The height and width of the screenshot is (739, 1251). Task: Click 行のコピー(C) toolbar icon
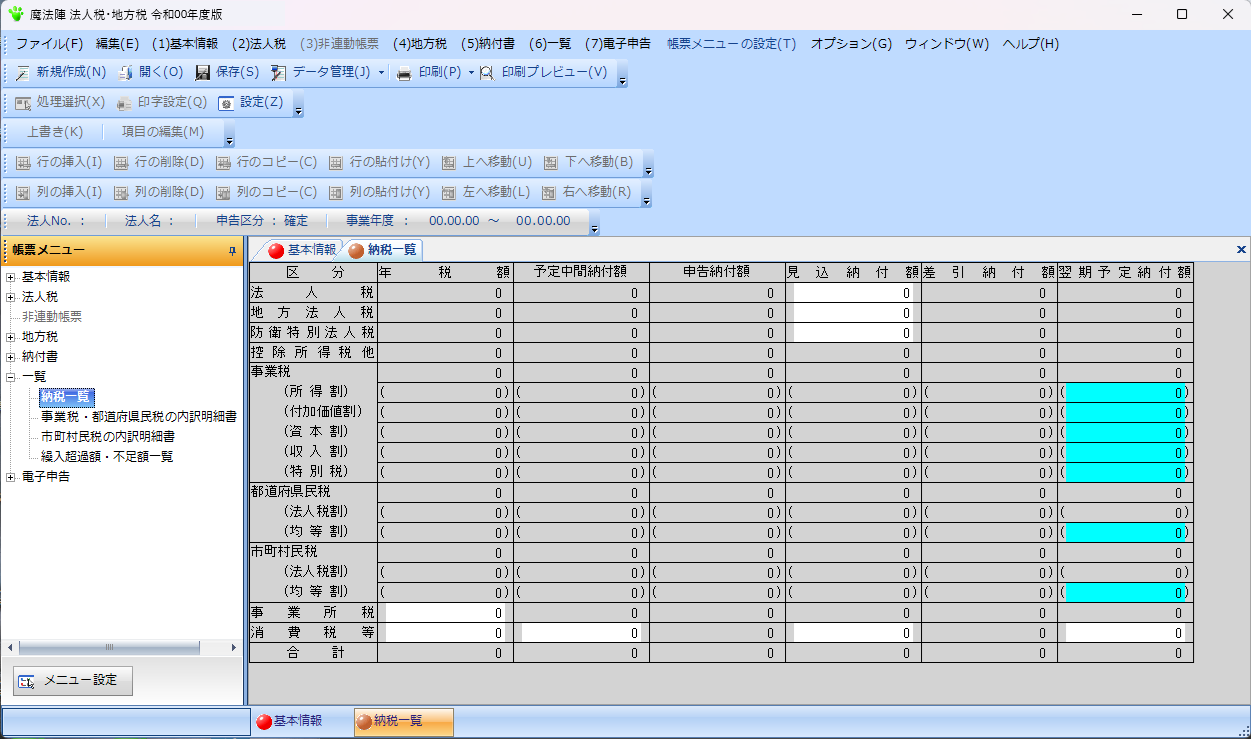coord(223,163)
